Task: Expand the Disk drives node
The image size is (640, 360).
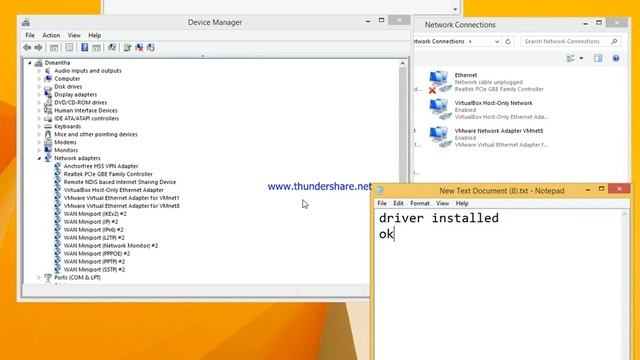Action: pyautogui.click(x=39, y=87)
